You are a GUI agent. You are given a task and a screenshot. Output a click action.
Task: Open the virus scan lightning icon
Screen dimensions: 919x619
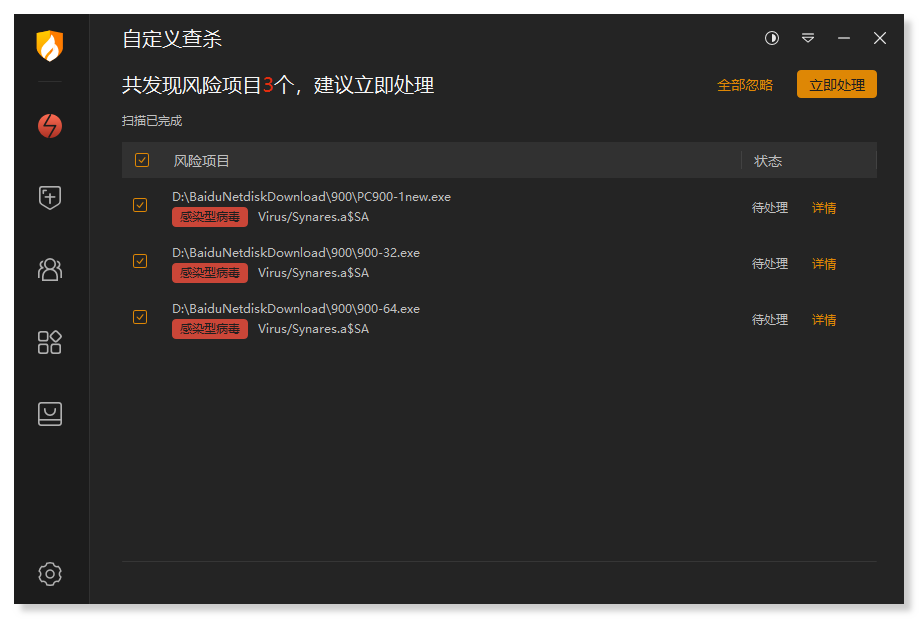point(50,126)
